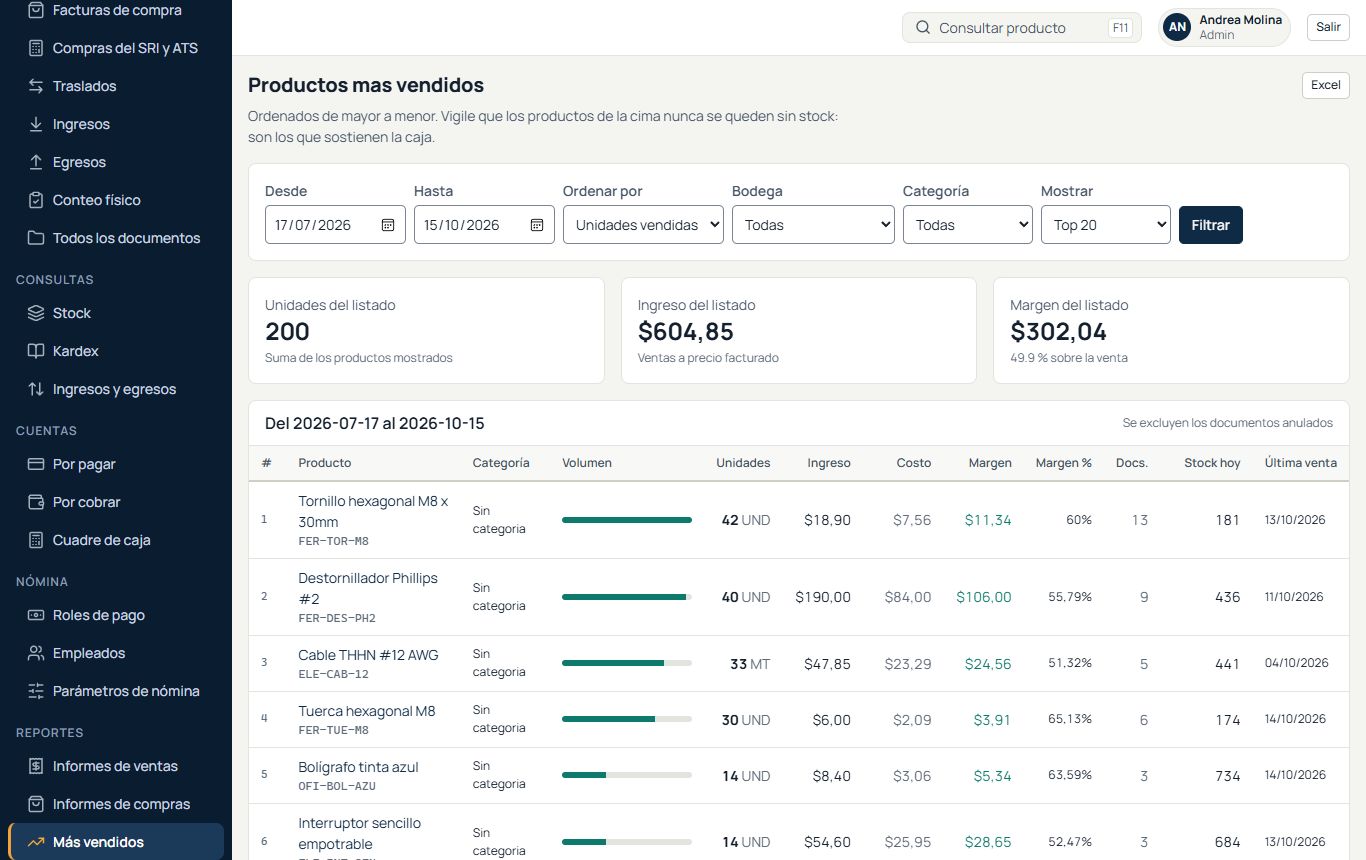Click the Consultar producto search field
Screen dimensions: 1366x860
coord(1022,28)
